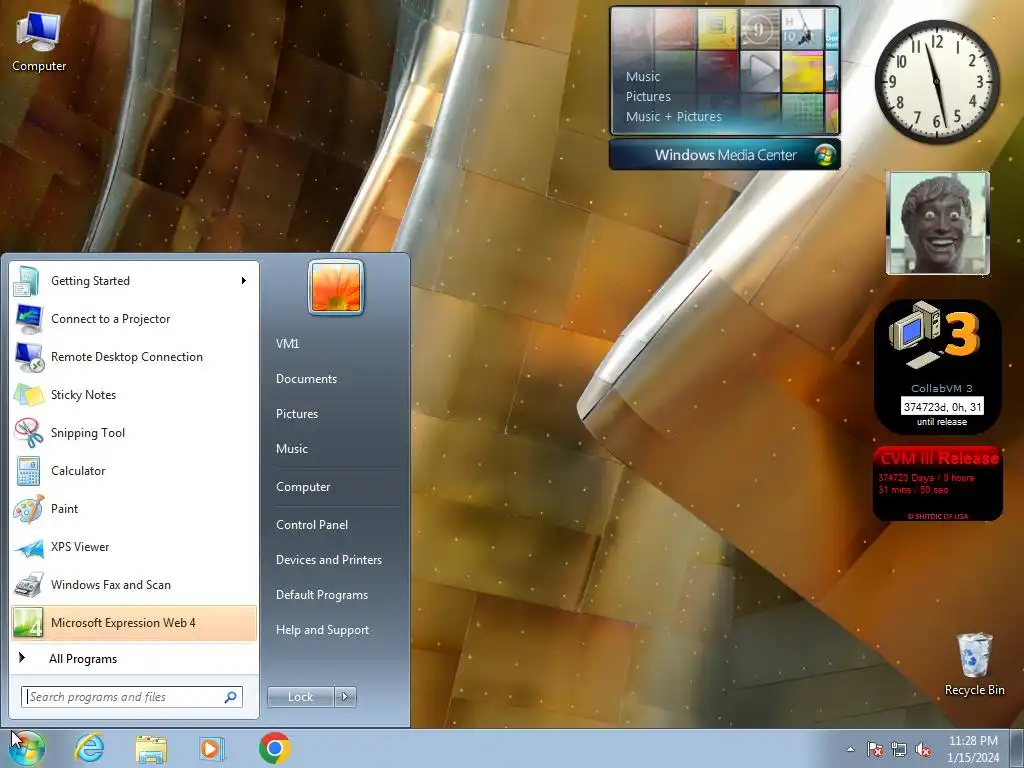The width and height of the screenshot is (1024, 768).
Task: Click the Start orb button
Action: (26, 748)
